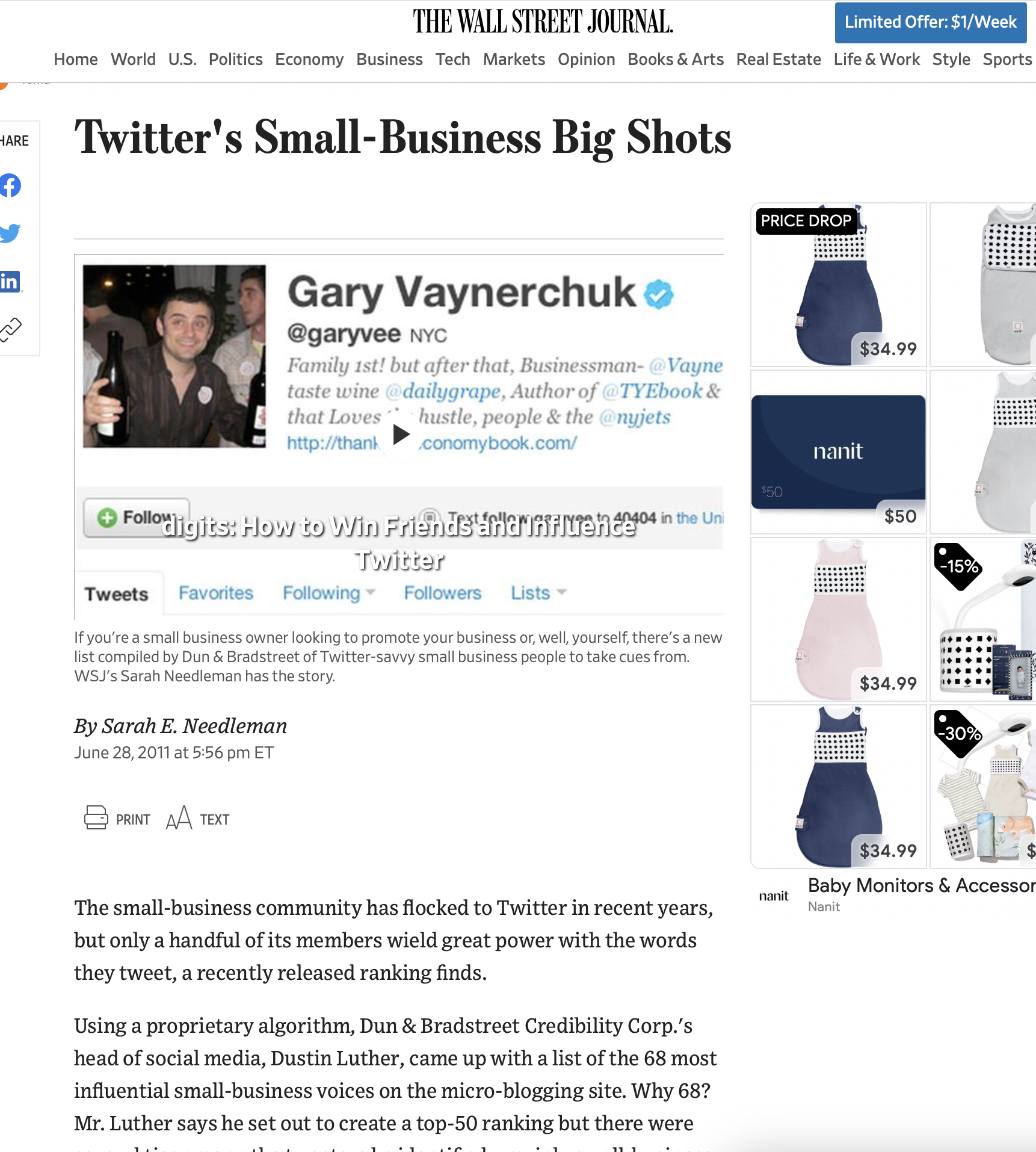Click the printer icon to print
The image size is (1036, 1152).
point(96,818)
